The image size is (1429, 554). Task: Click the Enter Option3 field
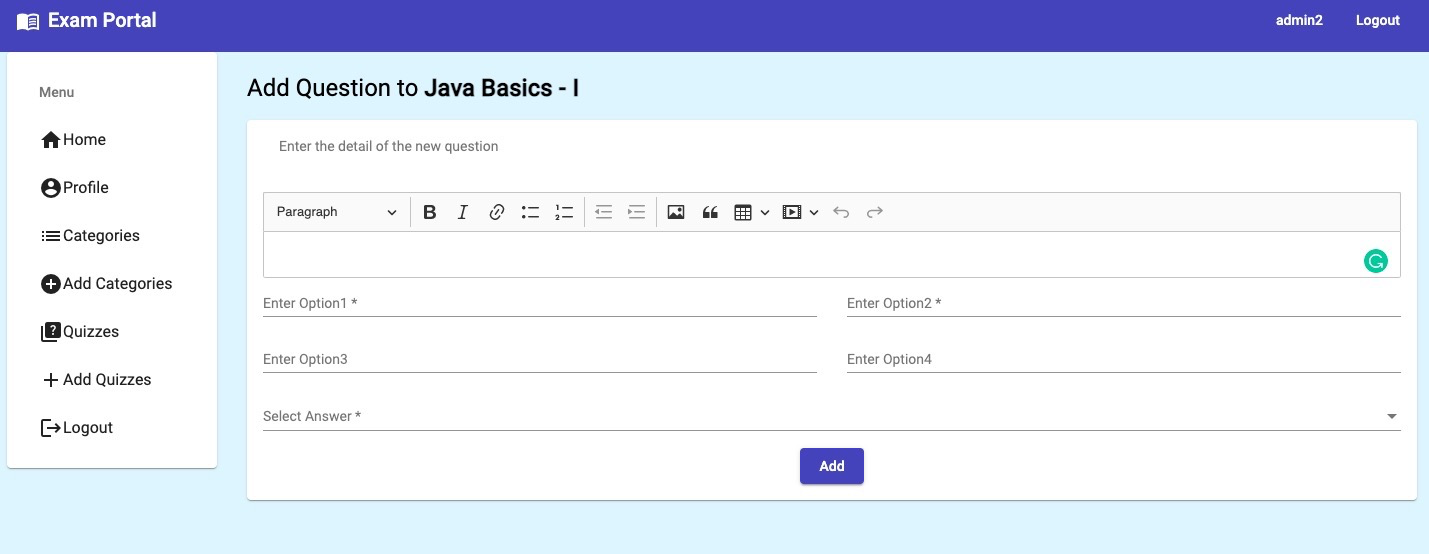(x=540, y=359)
